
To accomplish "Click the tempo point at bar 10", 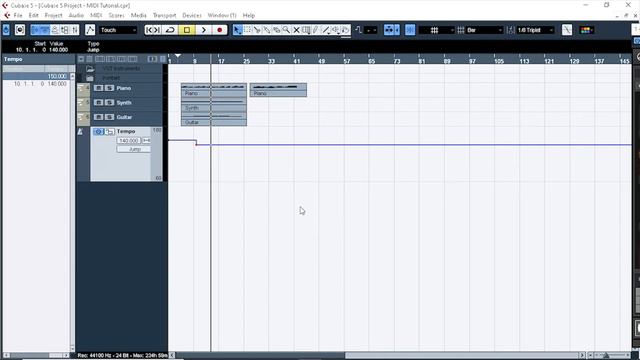I will 196,144.
